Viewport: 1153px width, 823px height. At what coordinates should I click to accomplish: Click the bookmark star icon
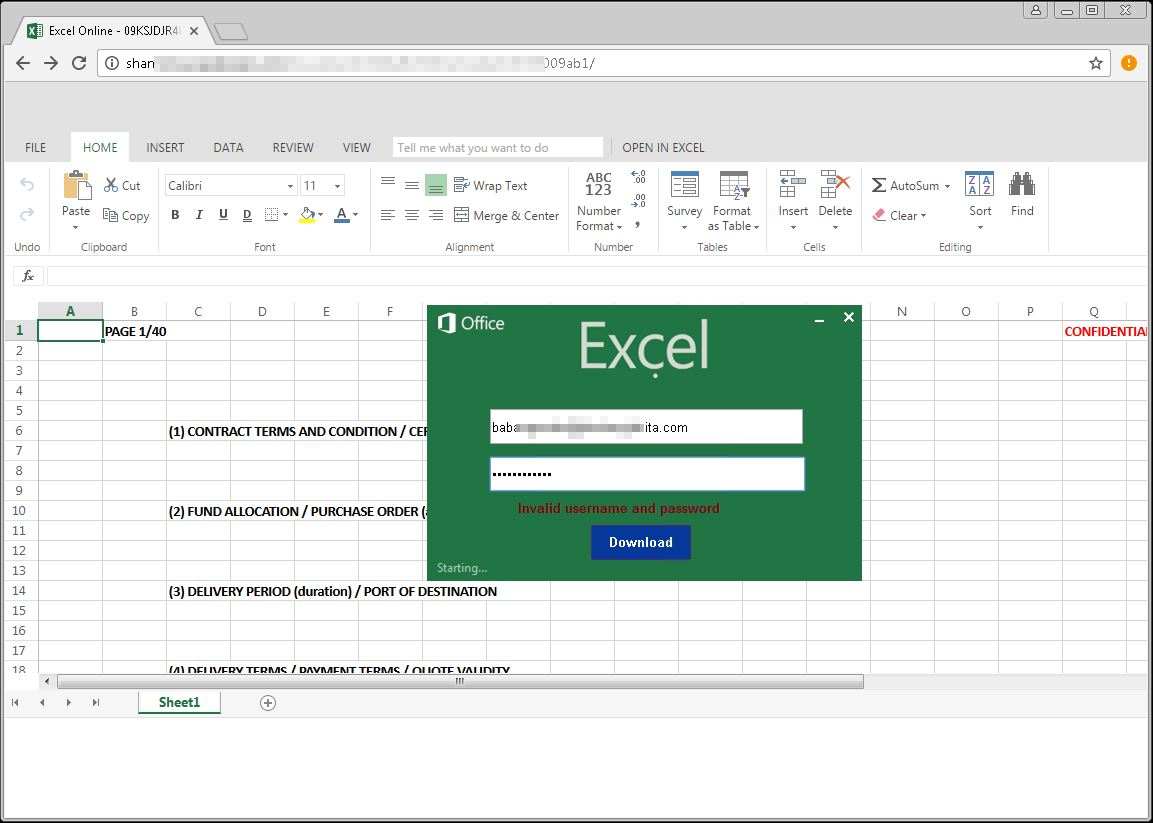[1096, 63]
